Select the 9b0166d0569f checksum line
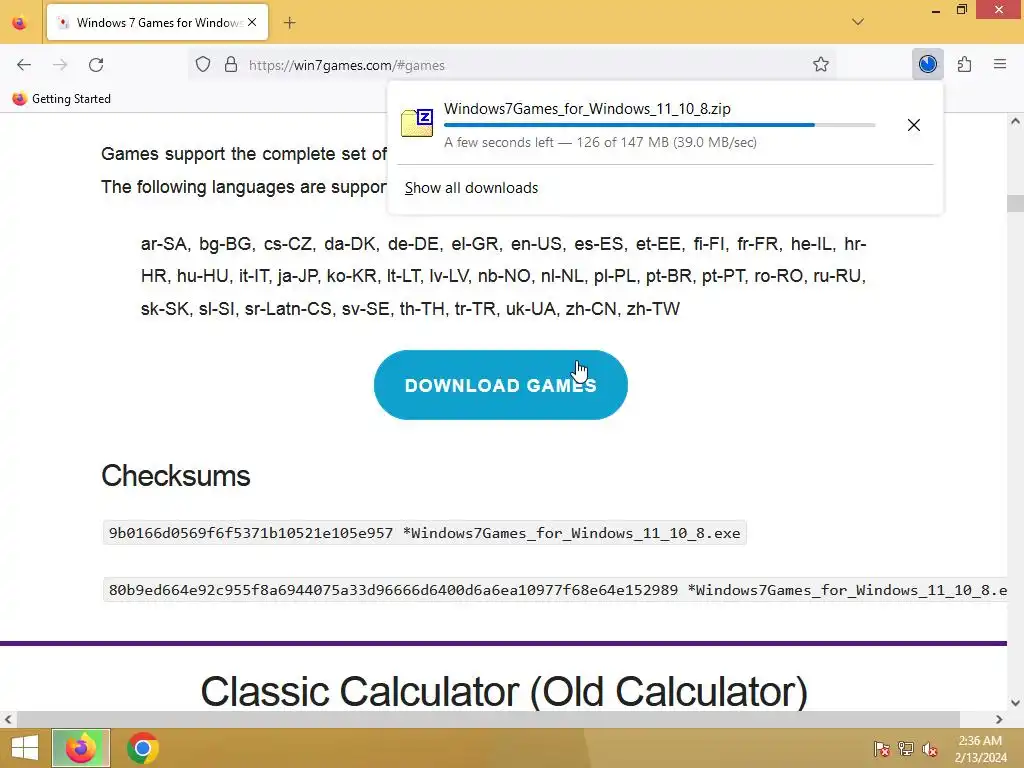 (424, 533)
